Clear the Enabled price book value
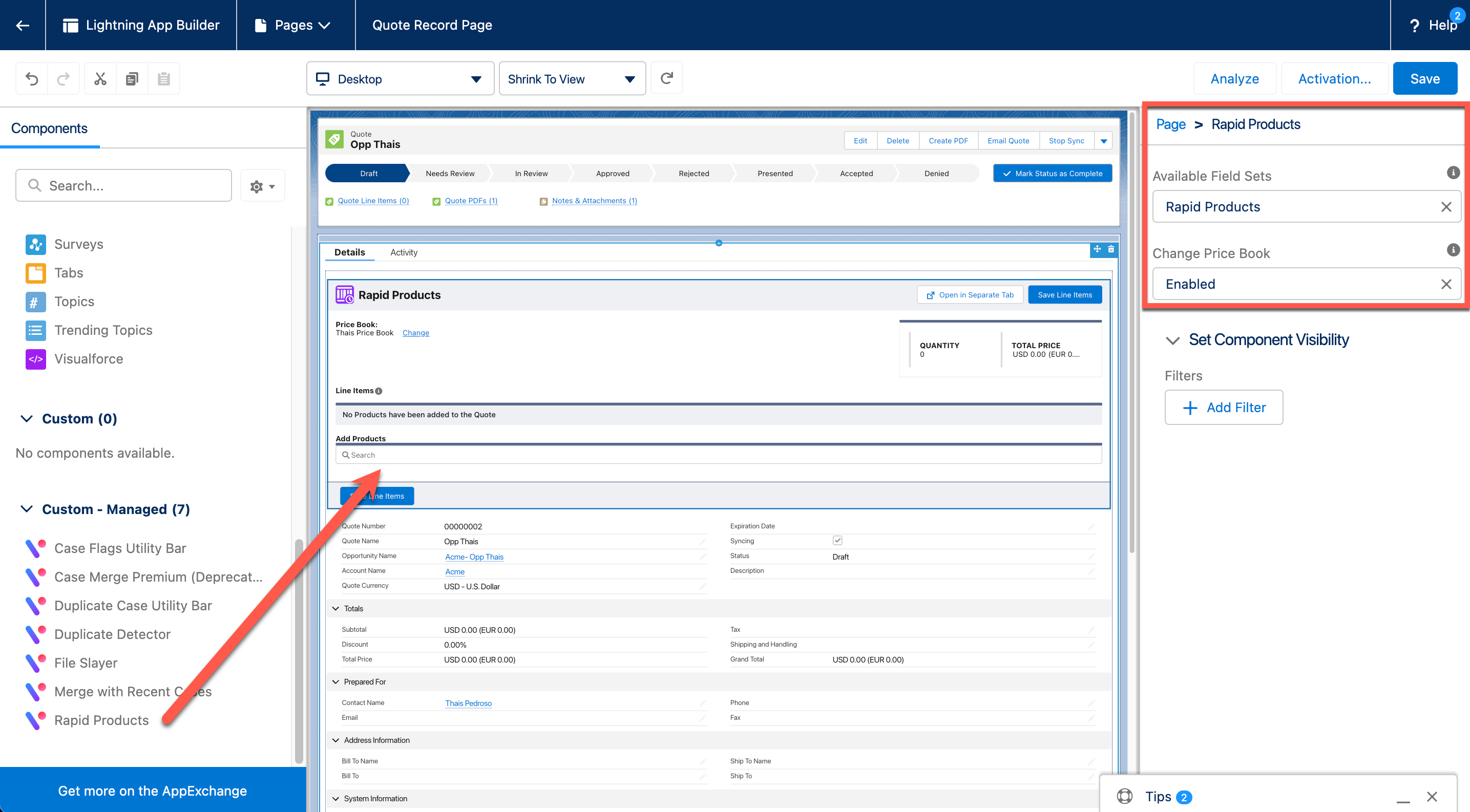Image resolution: width=1470 pixels, height=812 pixels. tap(1446, 284)
